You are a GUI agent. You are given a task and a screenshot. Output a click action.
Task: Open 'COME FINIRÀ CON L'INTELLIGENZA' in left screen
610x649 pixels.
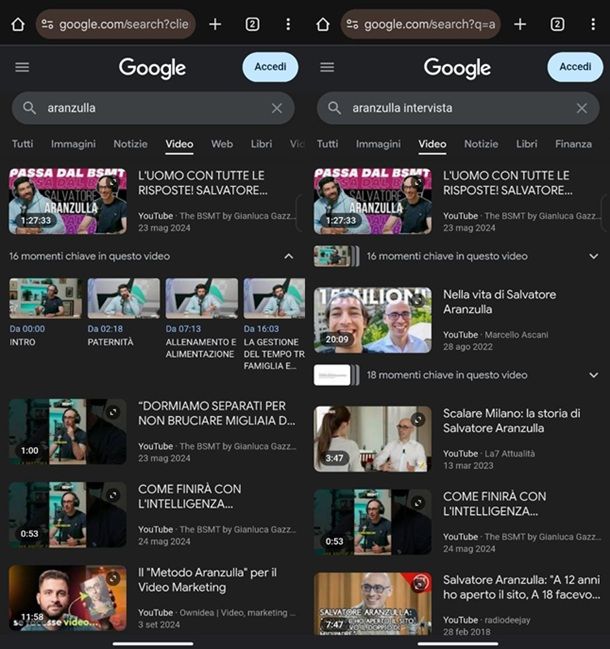[190, 496]
